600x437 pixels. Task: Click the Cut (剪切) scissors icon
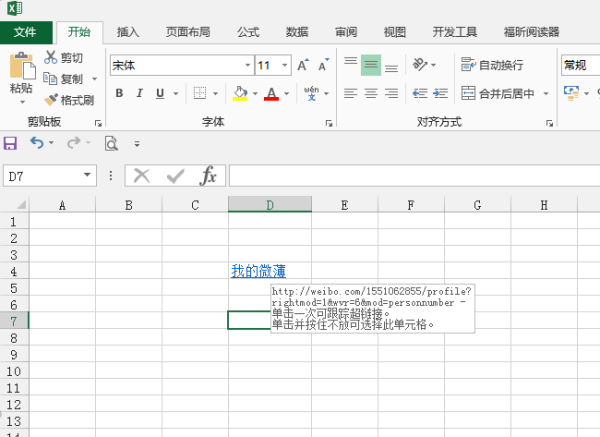click(x=51, y=58)
